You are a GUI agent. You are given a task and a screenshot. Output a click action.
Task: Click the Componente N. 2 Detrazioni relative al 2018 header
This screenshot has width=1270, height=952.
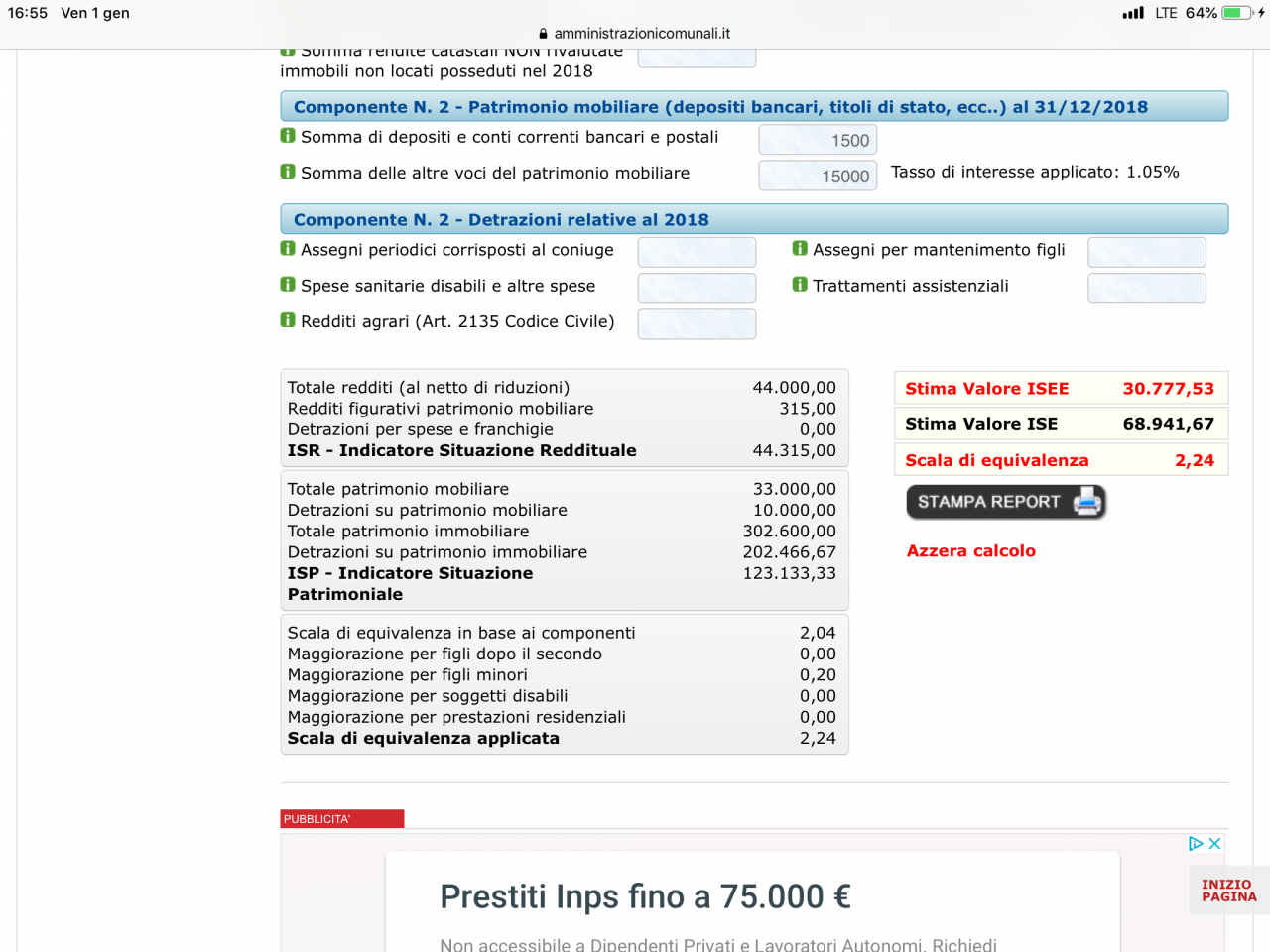[754, 219]
